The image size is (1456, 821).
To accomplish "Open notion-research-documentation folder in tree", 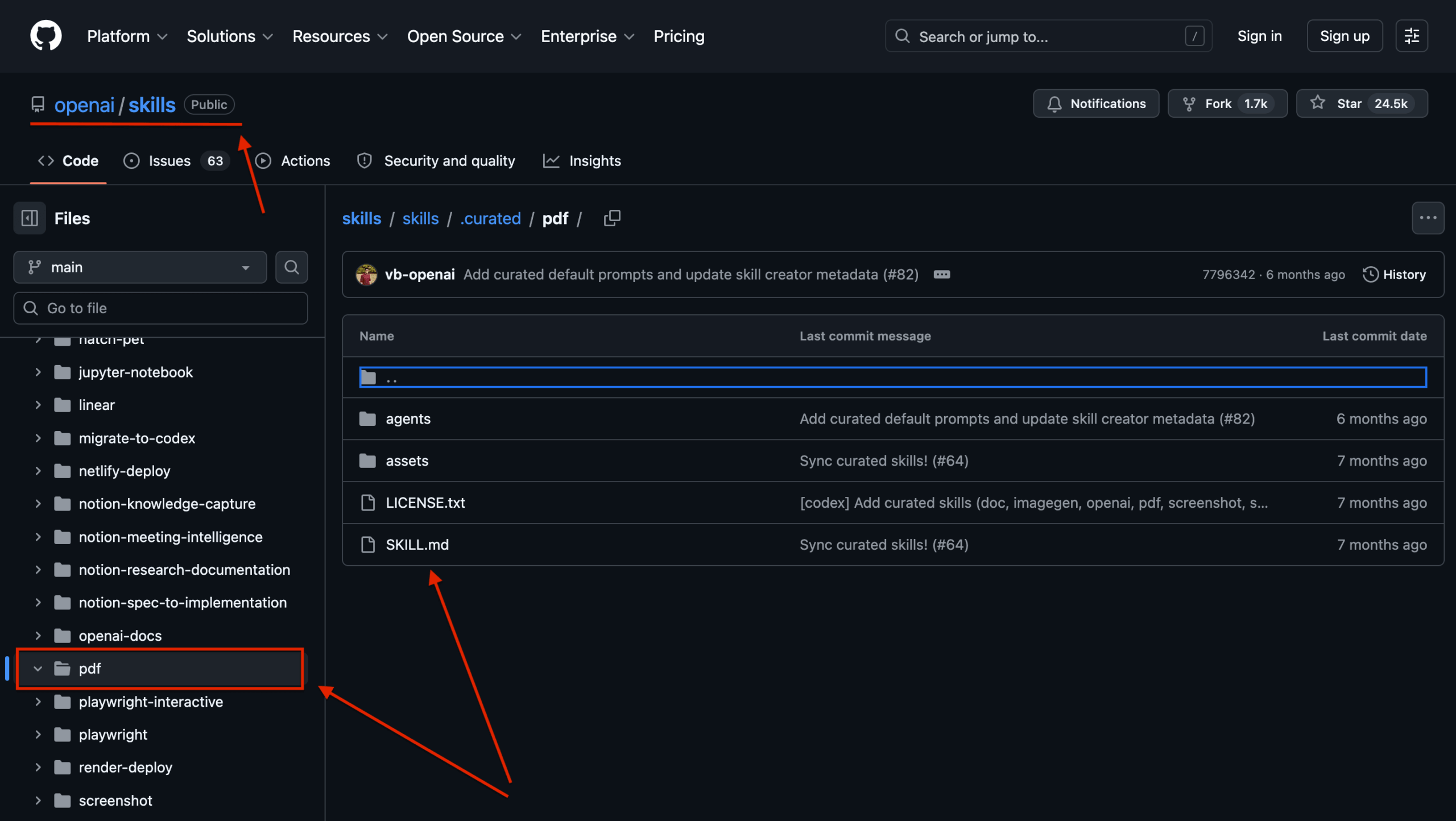I will point(184,570).
